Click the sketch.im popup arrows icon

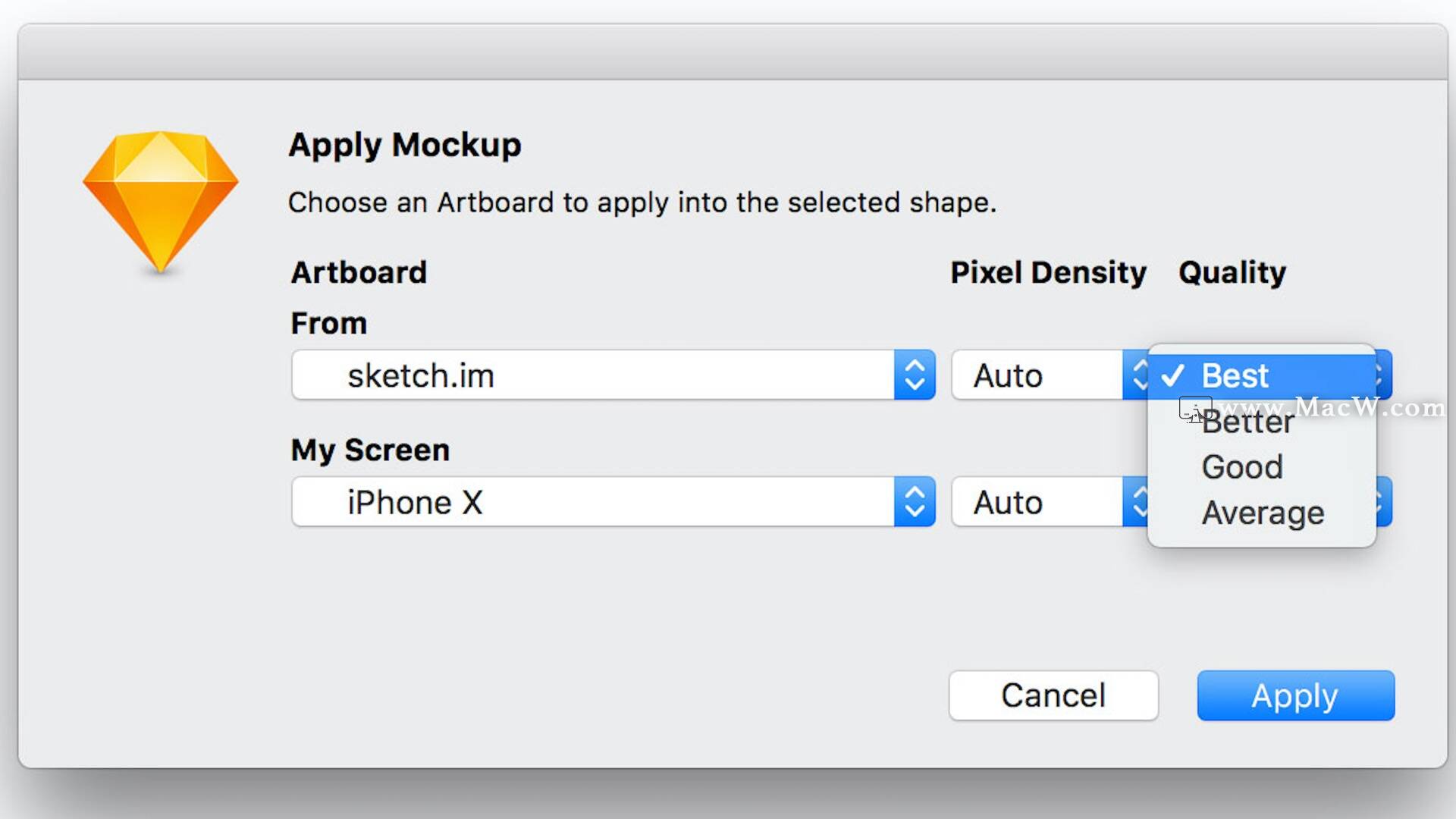click(915, 375)
